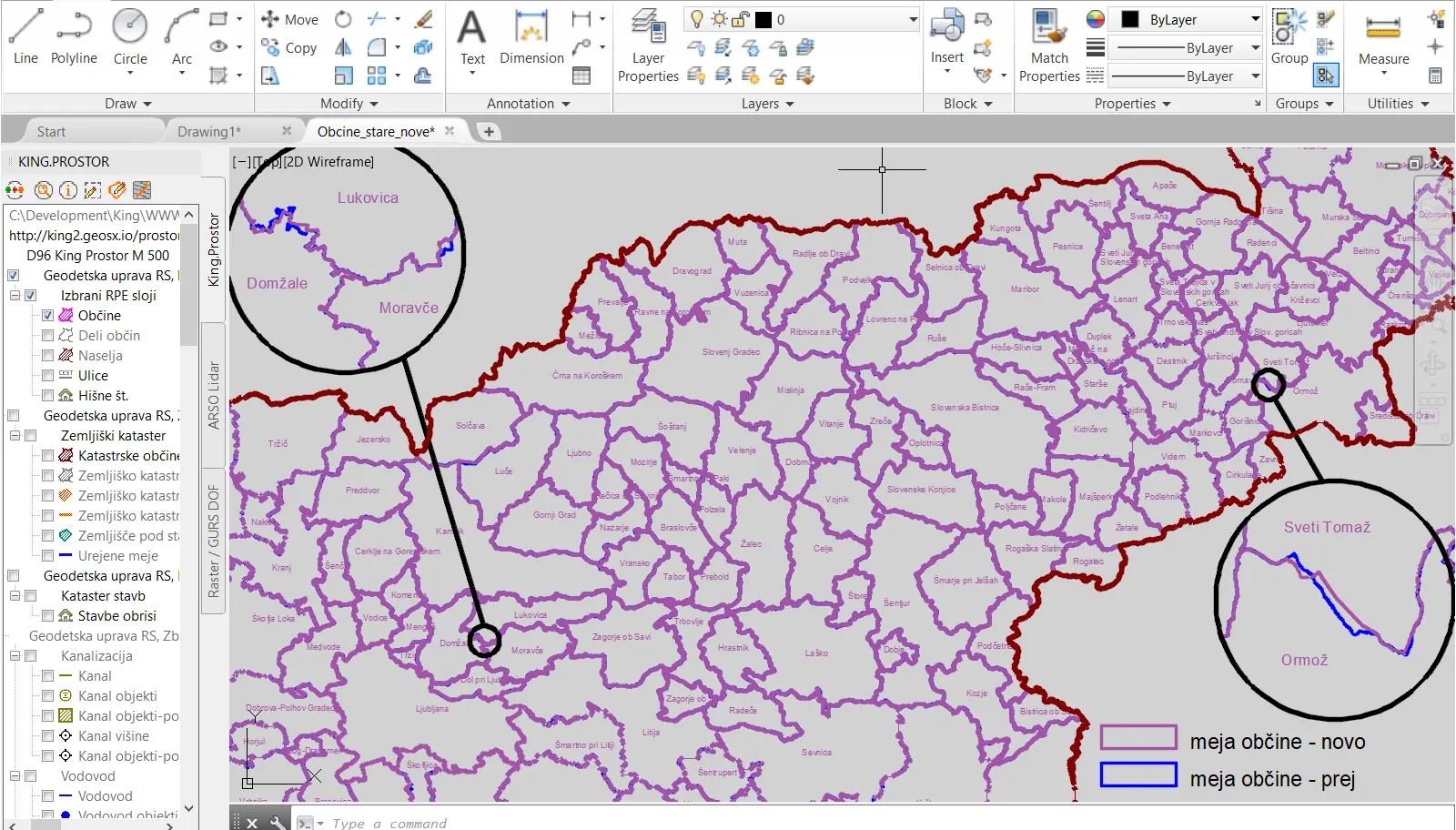Click the Move button

tap(289, 19)
